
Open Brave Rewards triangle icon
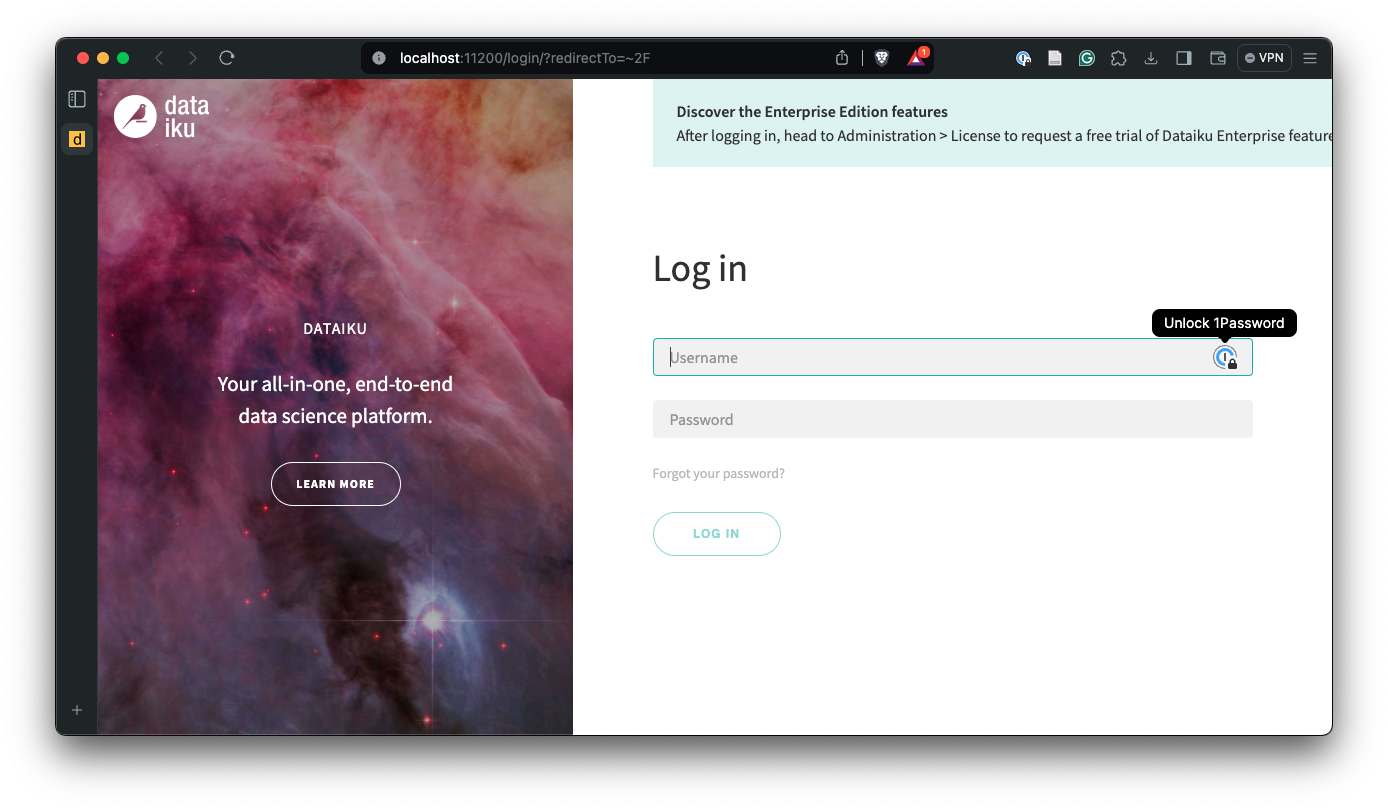point(916,58)
